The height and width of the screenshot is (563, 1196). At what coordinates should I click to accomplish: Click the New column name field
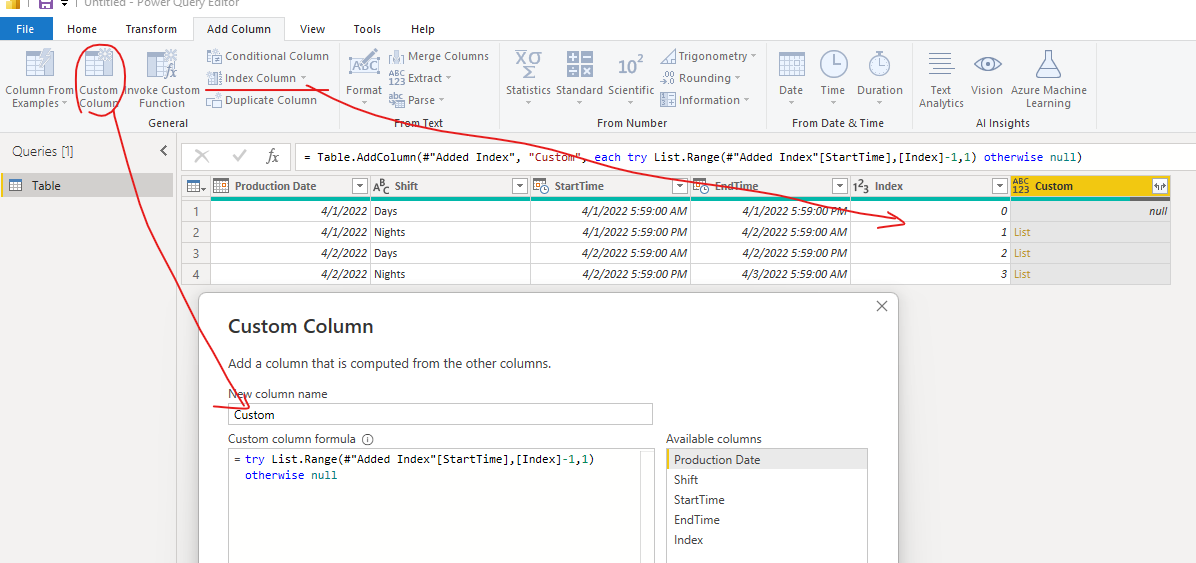pos(440,414)
